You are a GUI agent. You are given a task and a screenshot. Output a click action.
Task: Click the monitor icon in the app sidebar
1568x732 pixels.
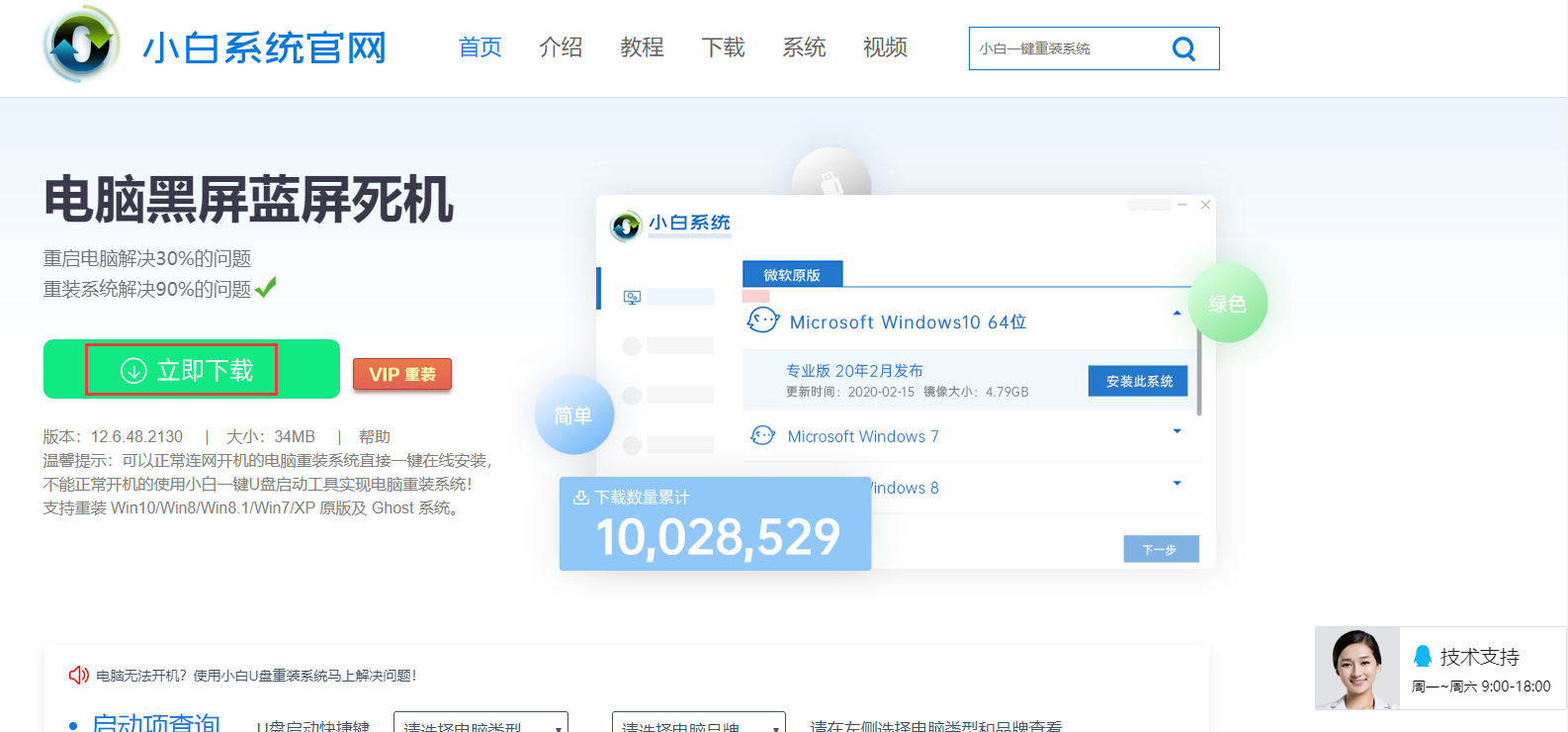point(633,298)
